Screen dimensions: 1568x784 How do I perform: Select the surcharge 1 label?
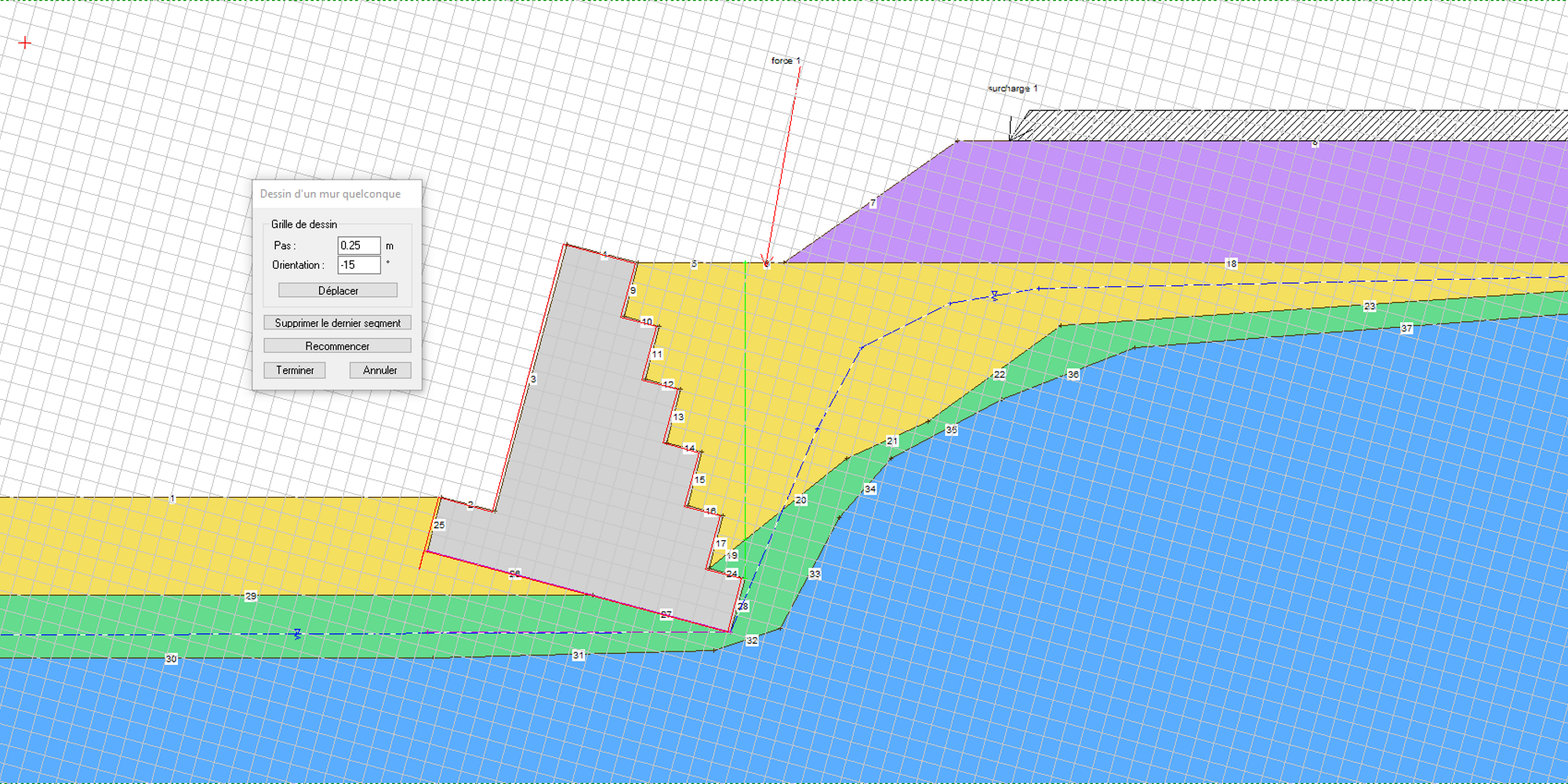tap(1012, 89)
